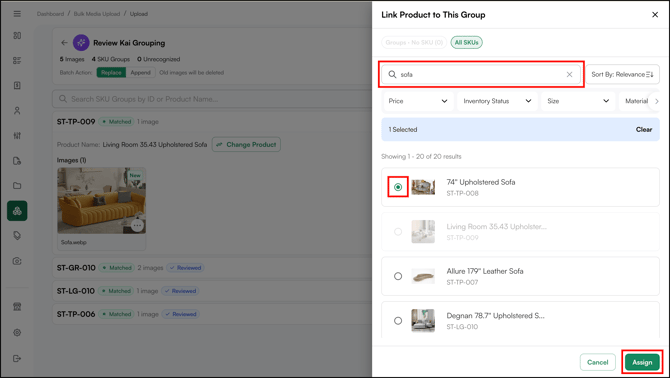Collapse the ST-TP-009 SKU group
670x378 pixels.
pos(212,122)
